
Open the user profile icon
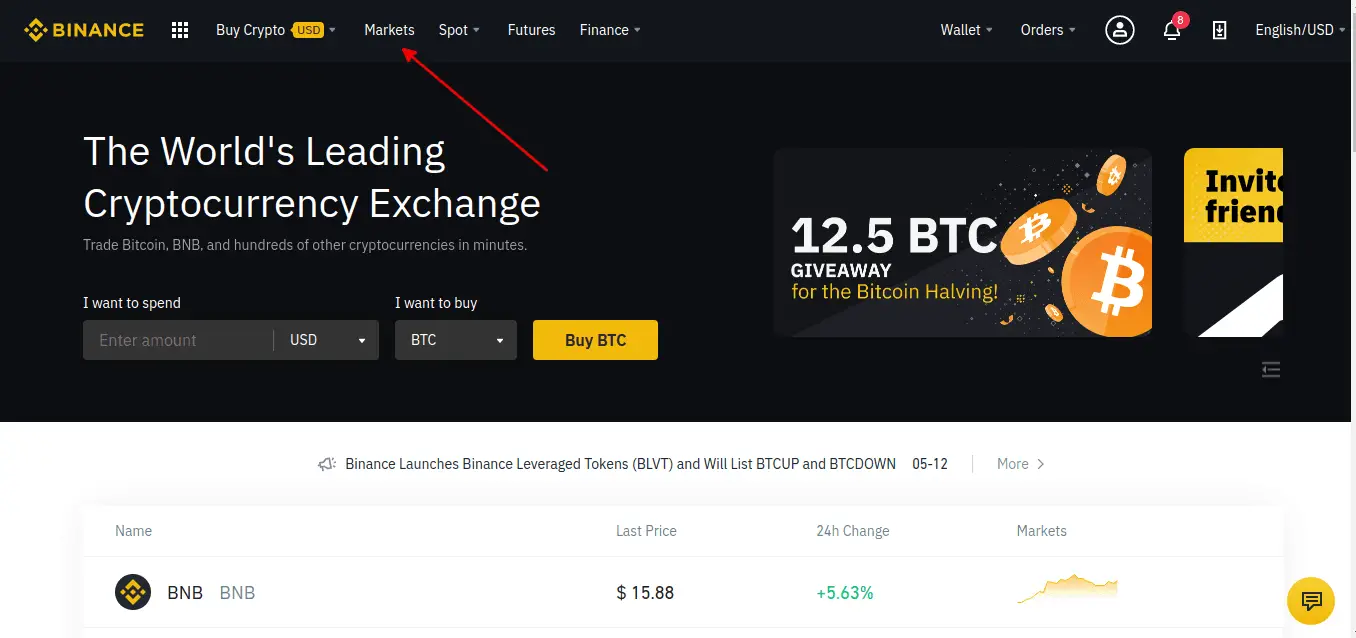[1119, 30]
